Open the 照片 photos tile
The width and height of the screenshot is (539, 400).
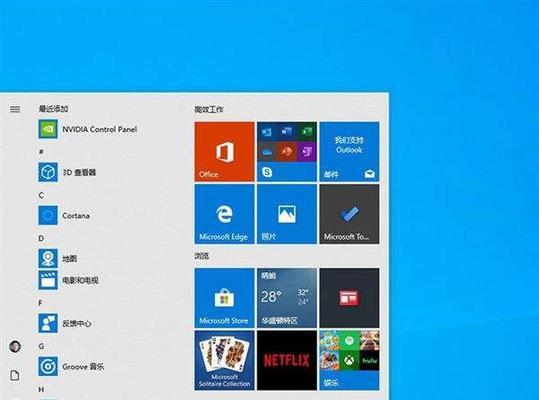click(287, 214)
